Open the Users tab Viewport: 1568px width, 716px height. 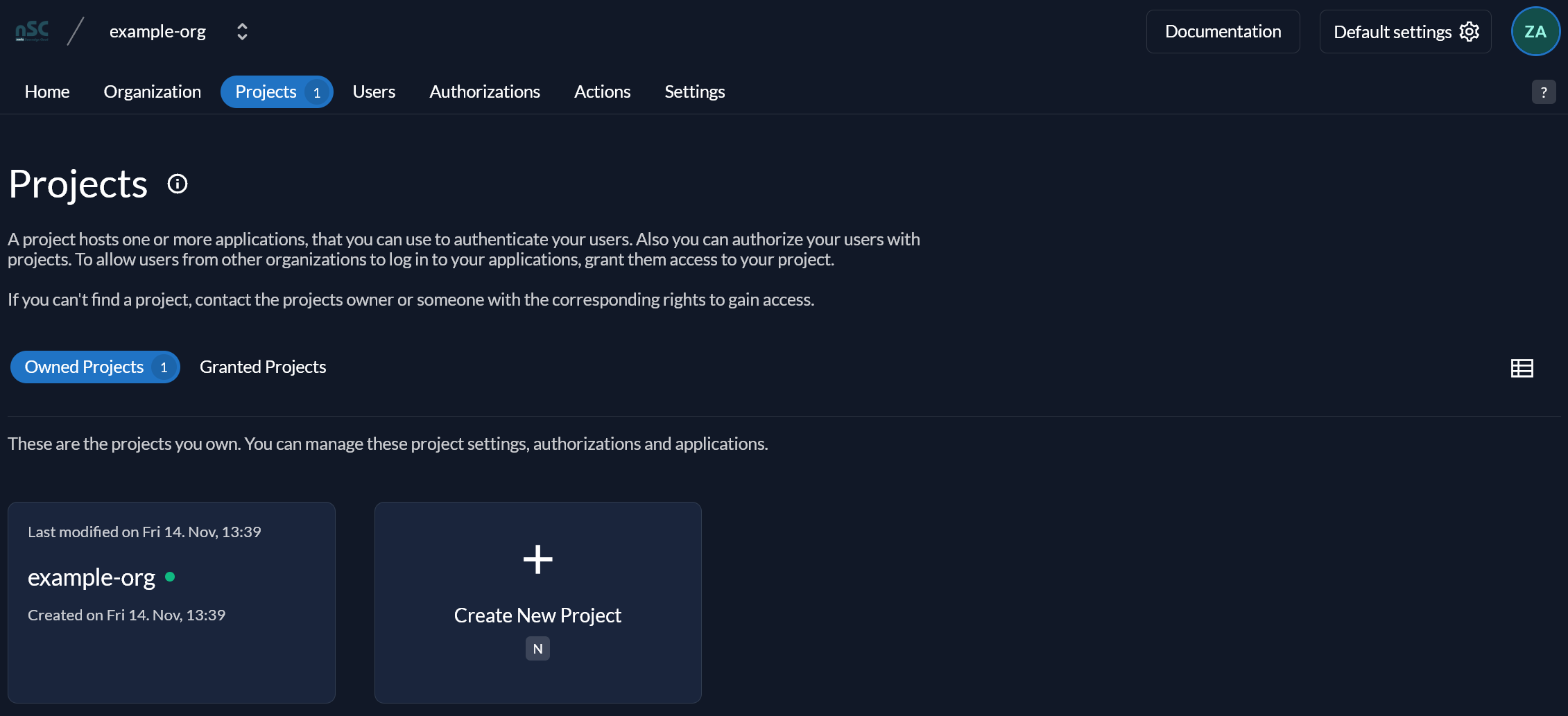(374, 91)
